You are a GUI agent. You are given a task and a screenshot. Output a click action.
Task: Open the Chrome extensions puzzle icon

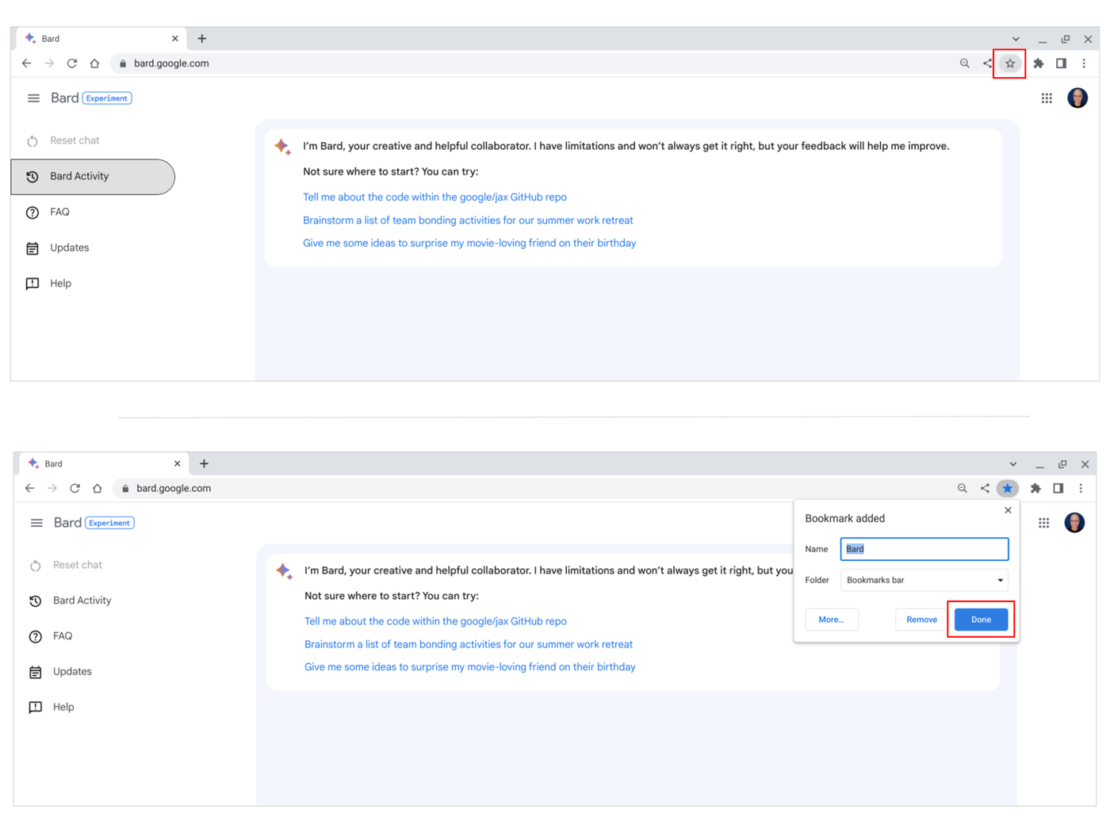click(x=1038, y=62)
